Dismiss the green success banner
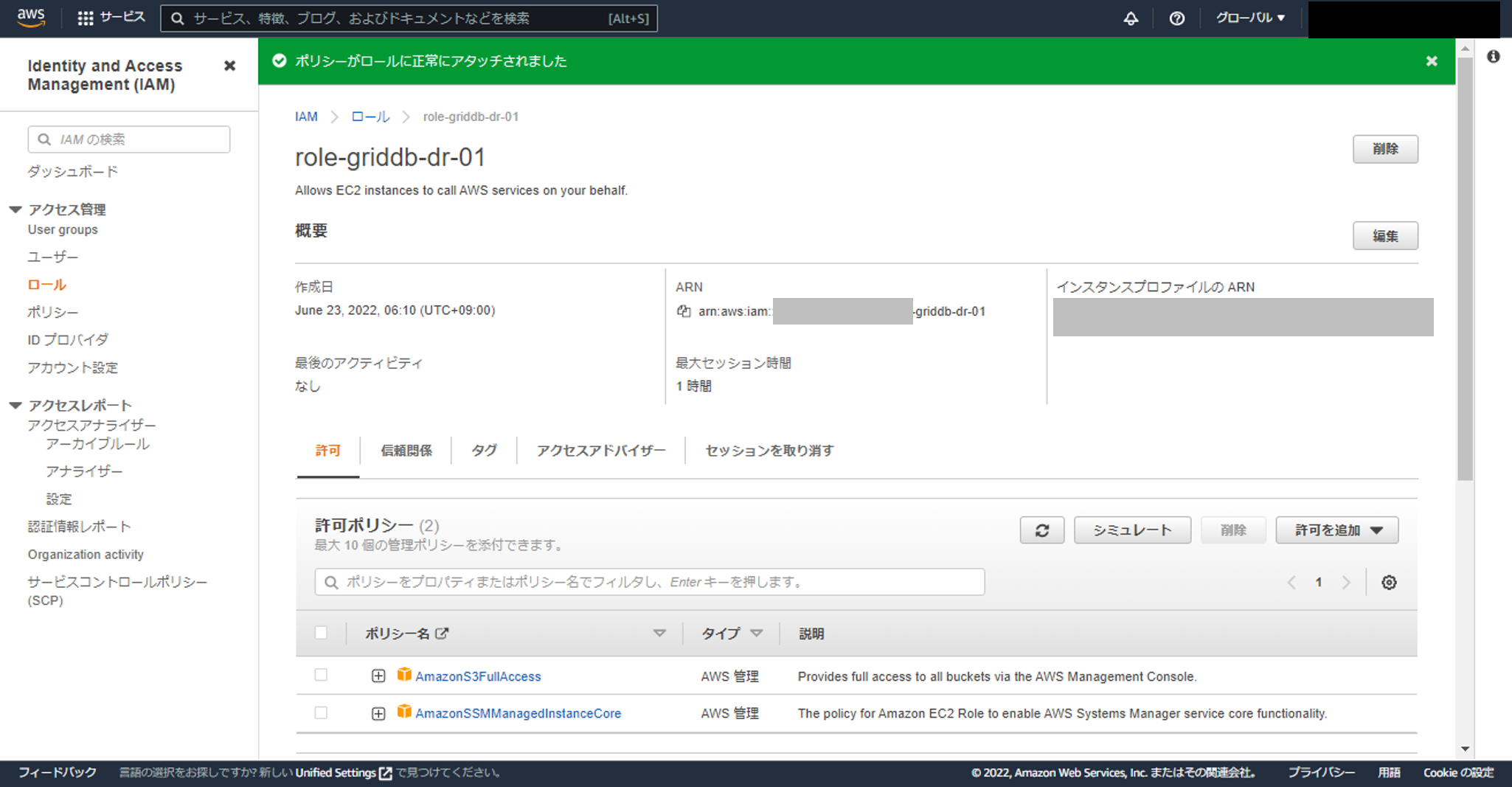1512x787 pixels. [x=1431, y=61]
